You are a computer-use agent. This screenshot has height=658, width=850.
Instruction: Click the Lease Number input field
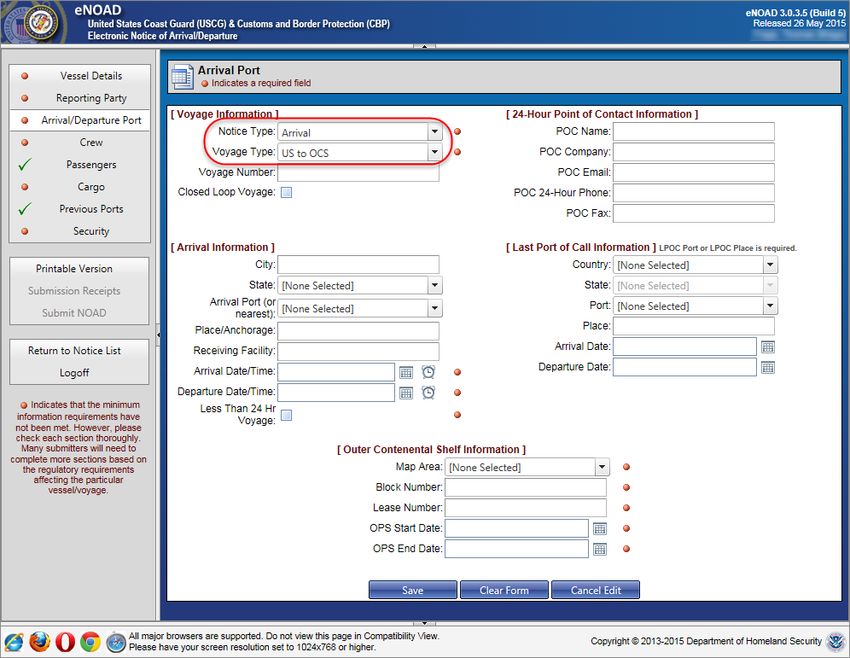pyautogui.click(x=526, y=508)
